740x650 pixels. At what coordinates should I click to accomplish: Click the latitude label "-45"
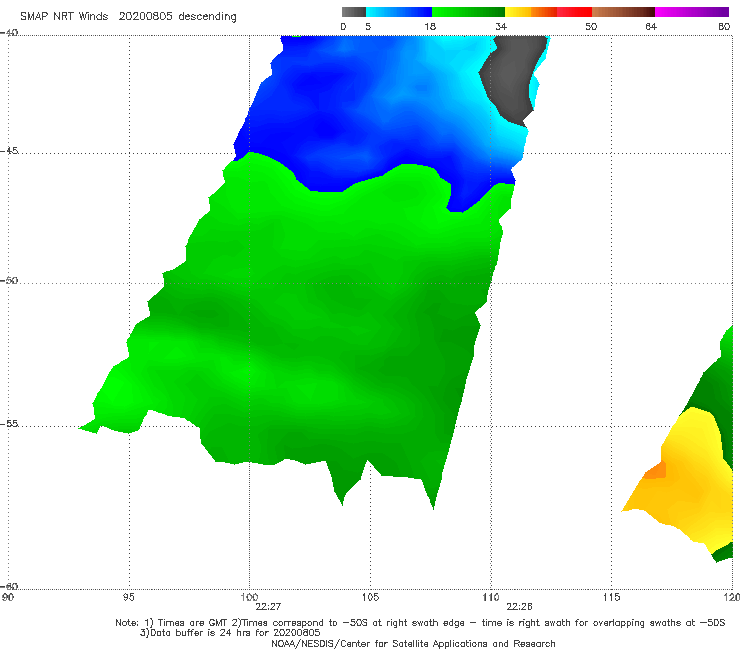(x=9, y=151)
